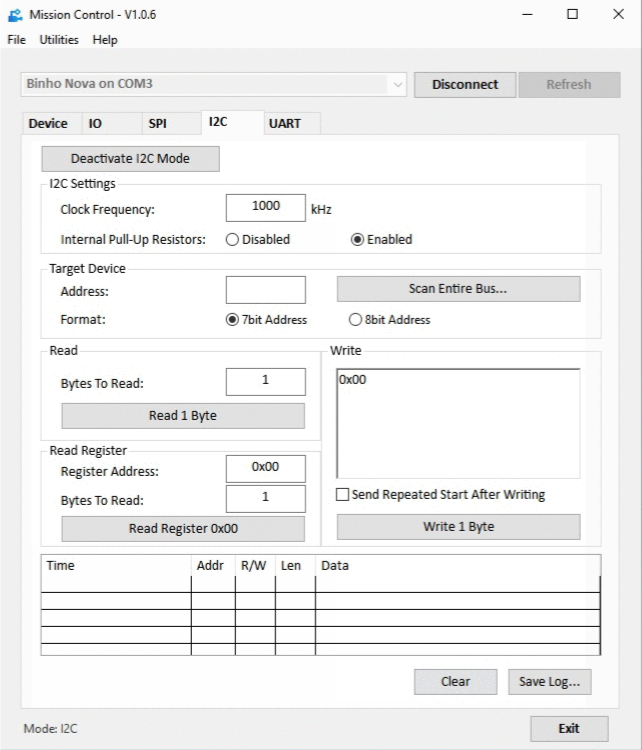Click the Clock Frequency input field

[265, 207]
